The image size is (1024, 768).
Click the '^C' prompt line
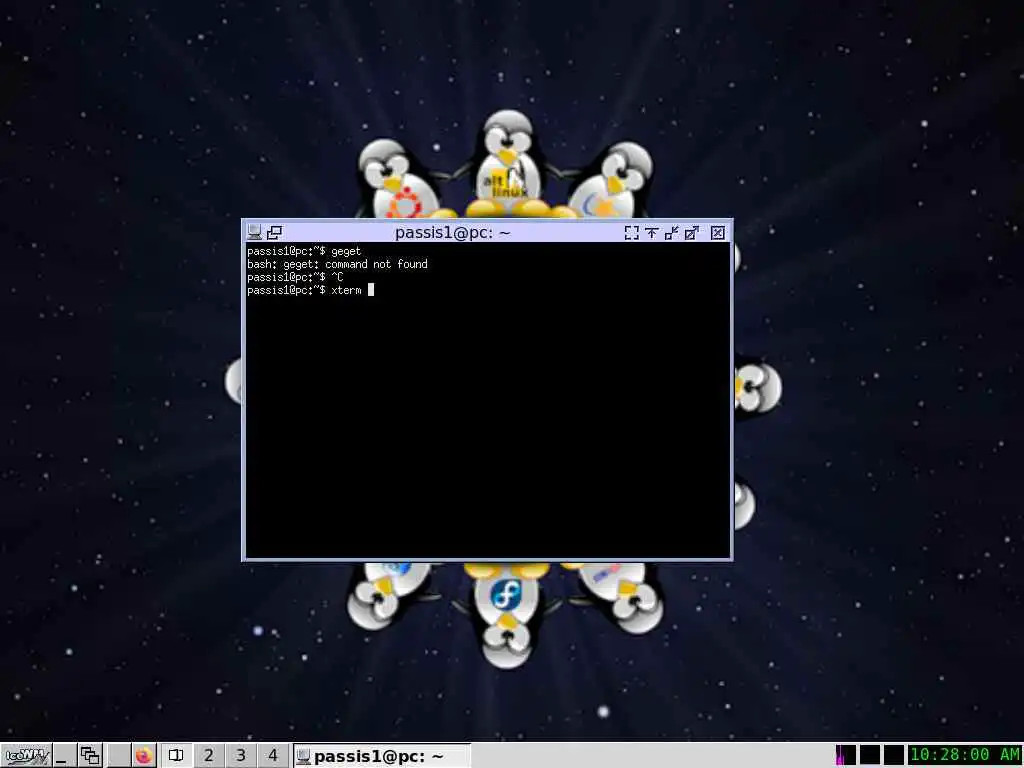click(x=295, y=277)
